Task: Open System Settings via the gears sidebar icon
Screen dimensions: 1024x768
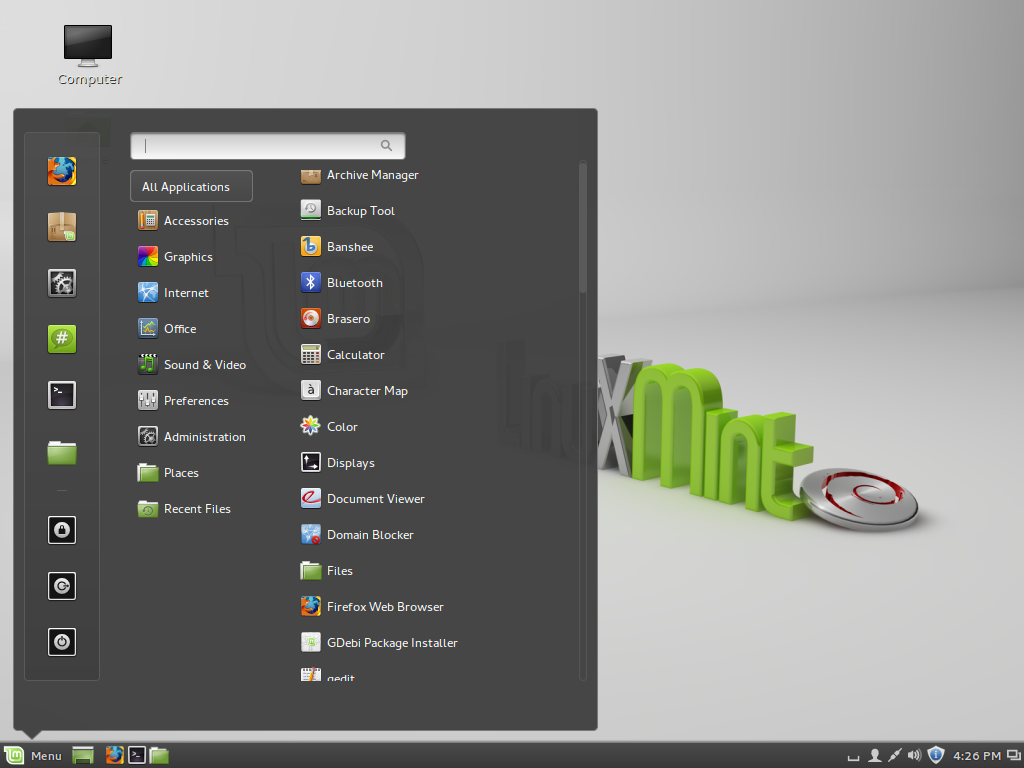Action: coord(62,283)
